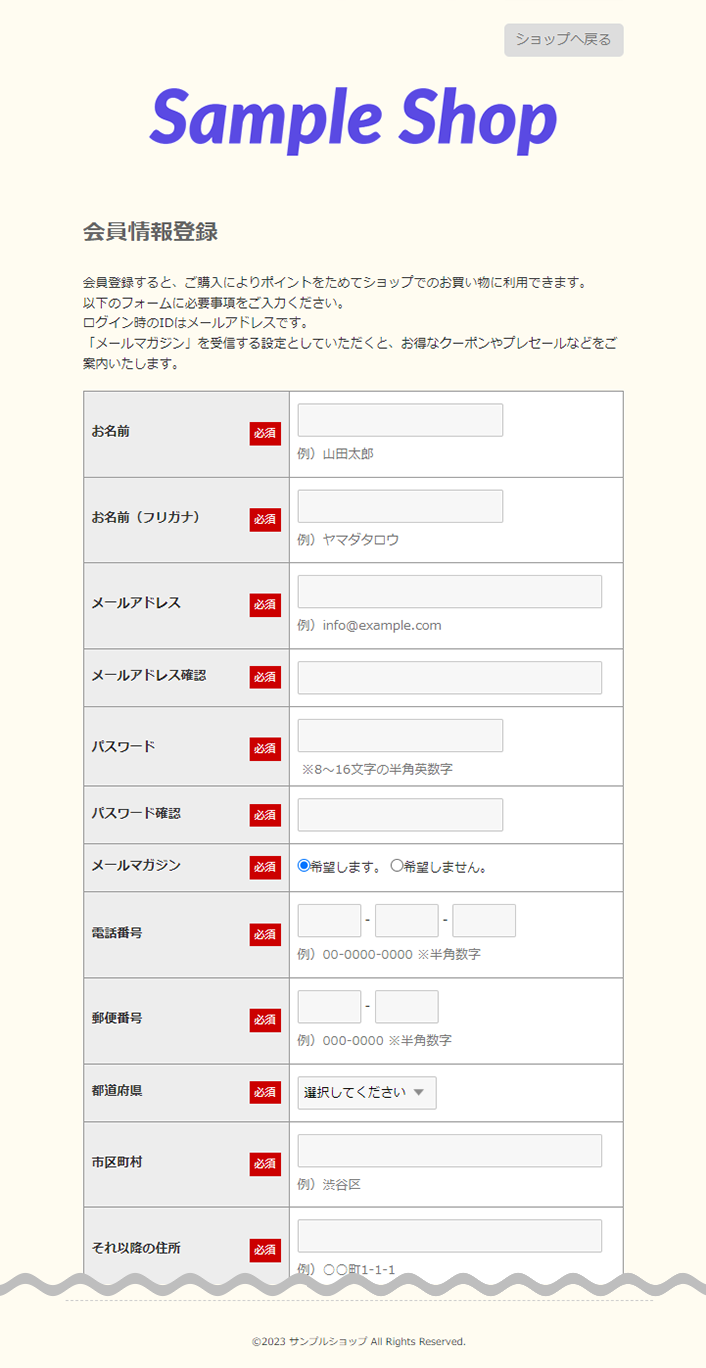Click the 必須 badge next to パスワード

point(265,749)
